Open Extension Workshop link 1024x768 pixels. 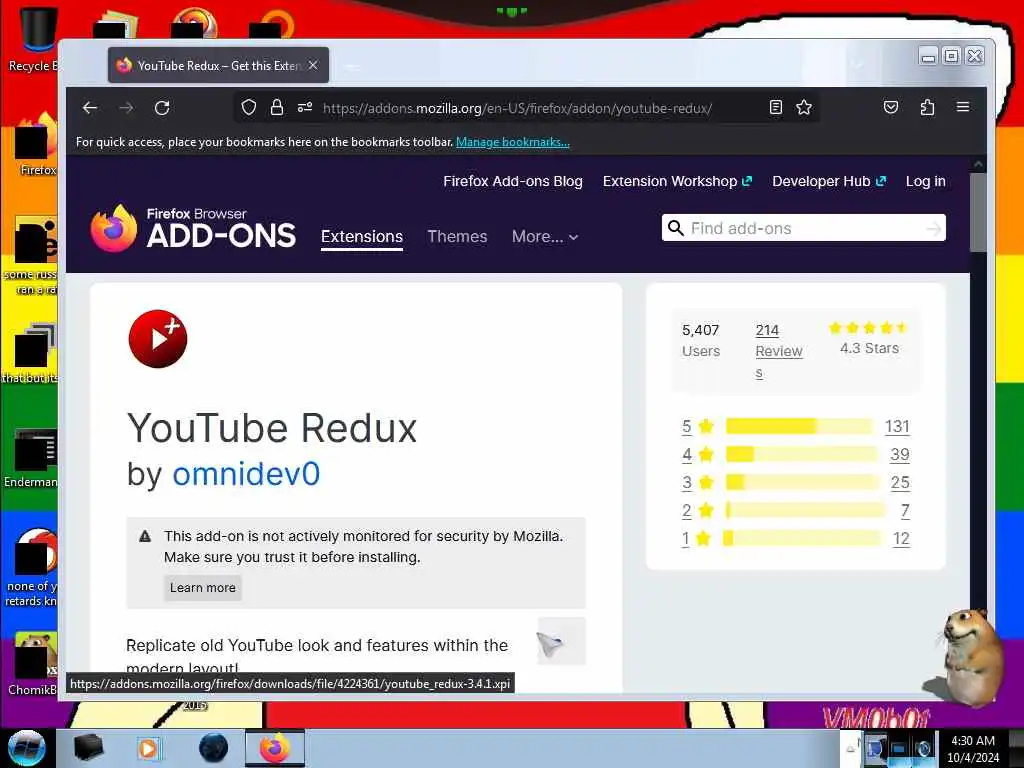(677, 182)
